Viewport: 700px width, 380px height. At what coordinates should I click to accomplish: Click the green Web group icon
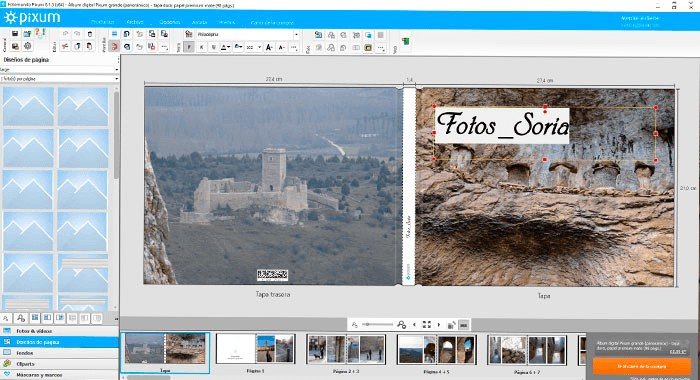[405, 41]
